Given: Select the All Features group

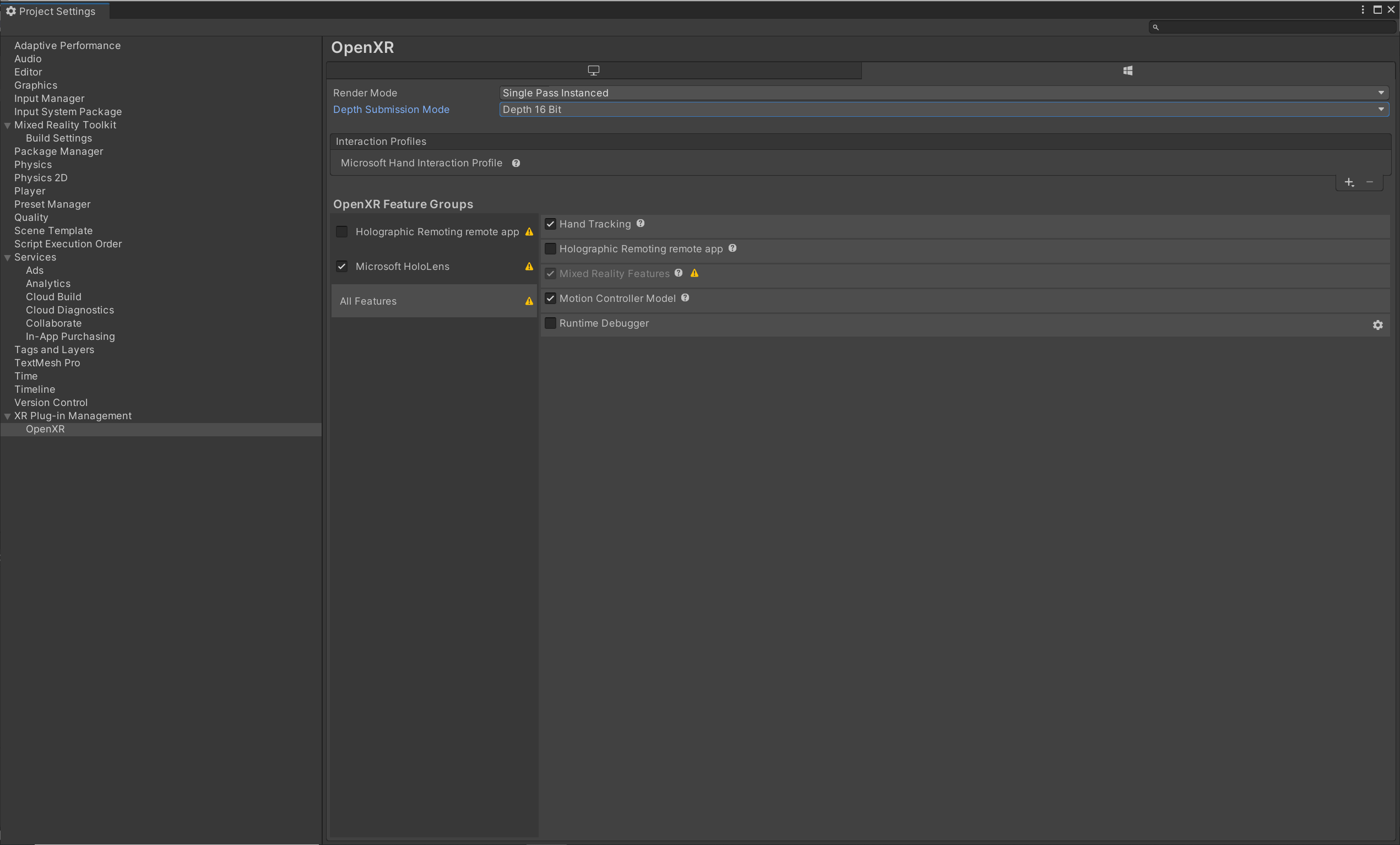Looking at the screenshot, I should [x=433, y=301].
